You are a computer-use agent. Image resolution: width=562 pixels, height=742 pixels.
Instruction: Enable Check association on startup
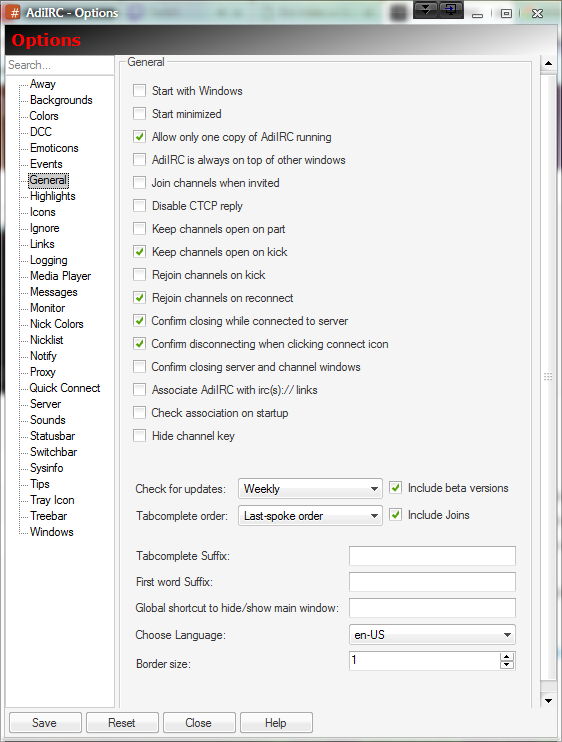140,413
